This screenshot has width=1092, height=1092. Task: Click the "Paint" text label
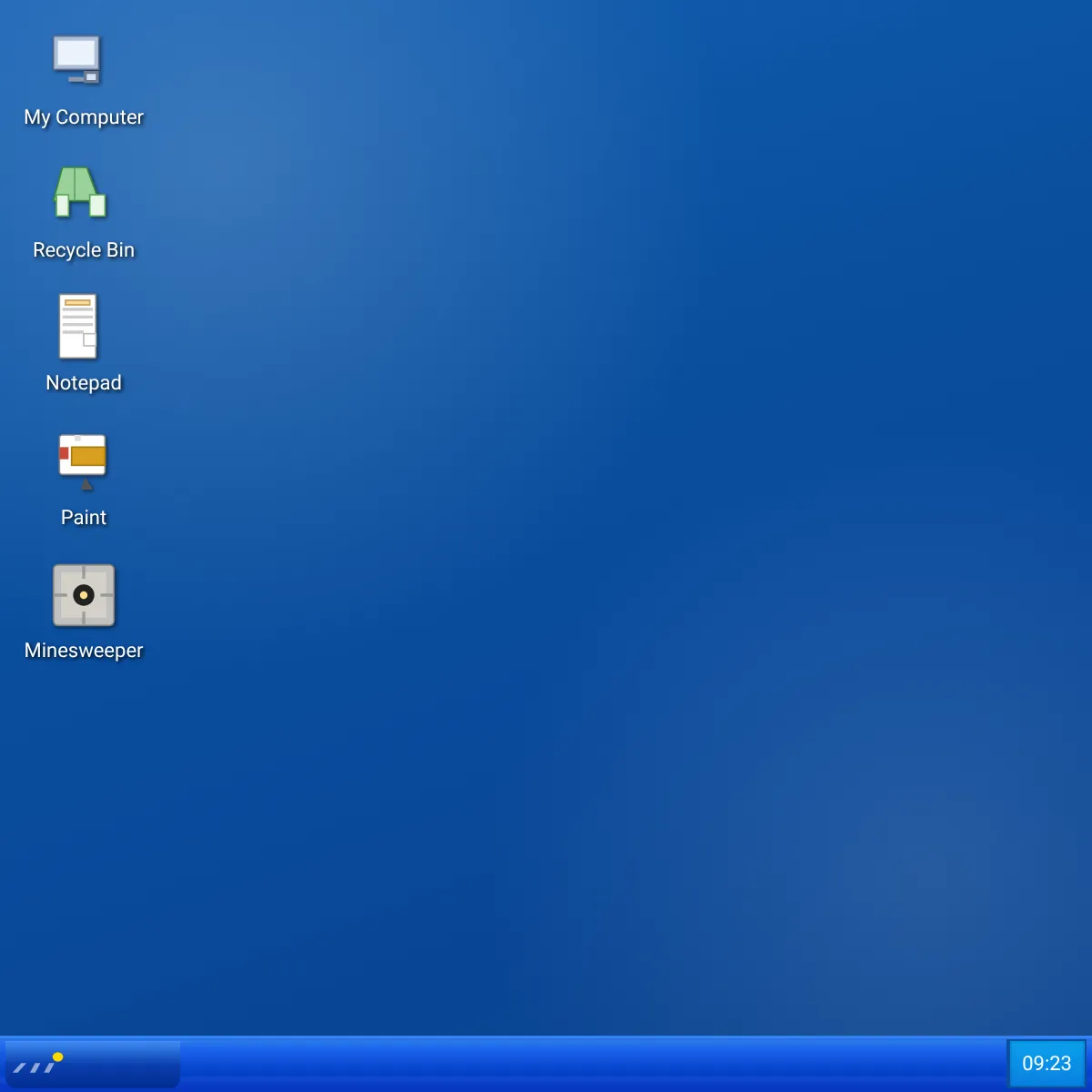(x=84, y=517)
